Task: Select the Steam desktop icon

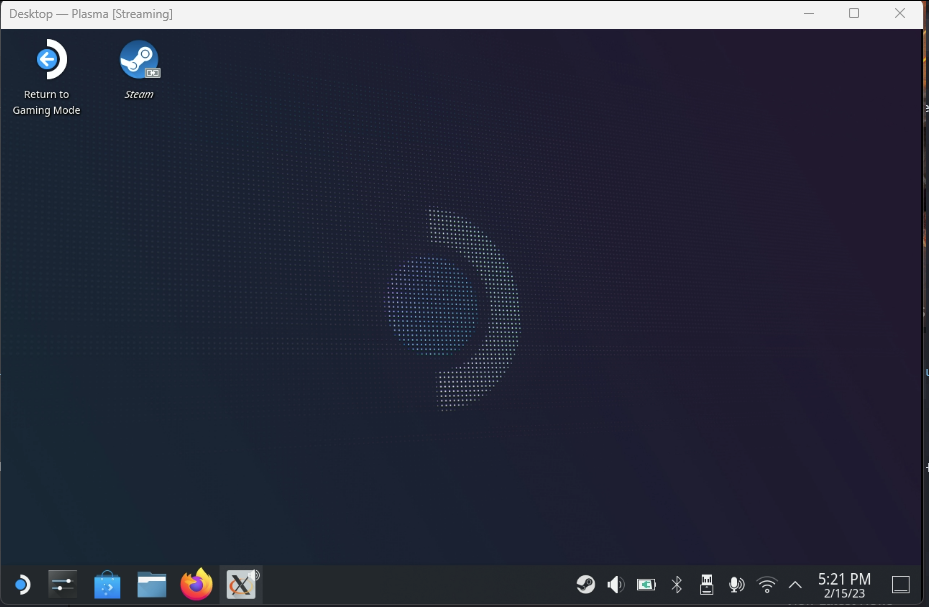Action: pos(138,60)
